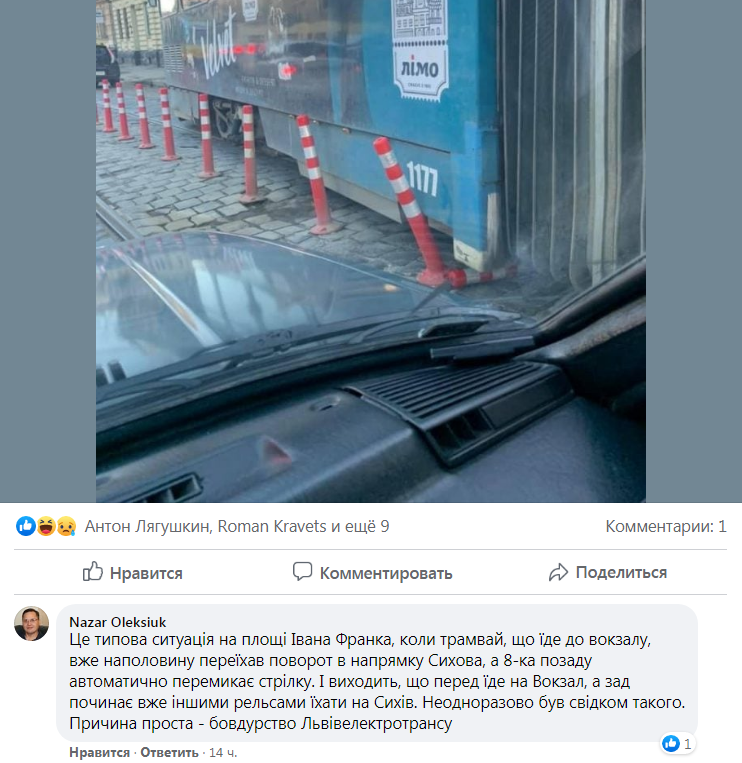
Task: Click the crying Sad reaction emoji
Action: 66,526
